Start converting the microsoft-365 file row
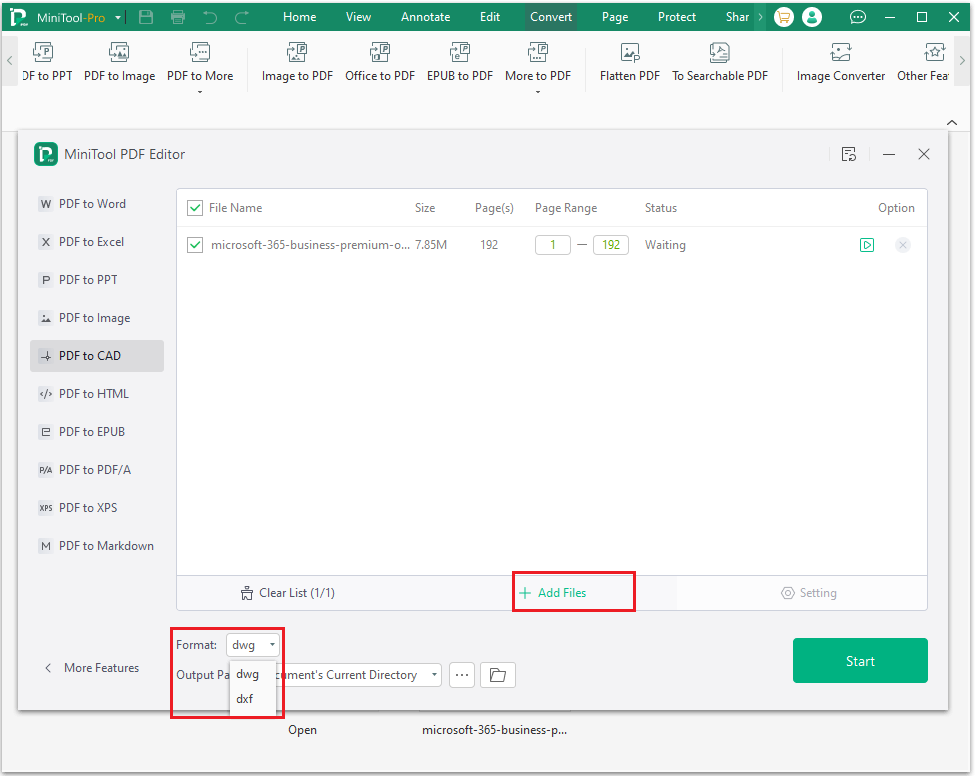 click(x=867, y=245)
